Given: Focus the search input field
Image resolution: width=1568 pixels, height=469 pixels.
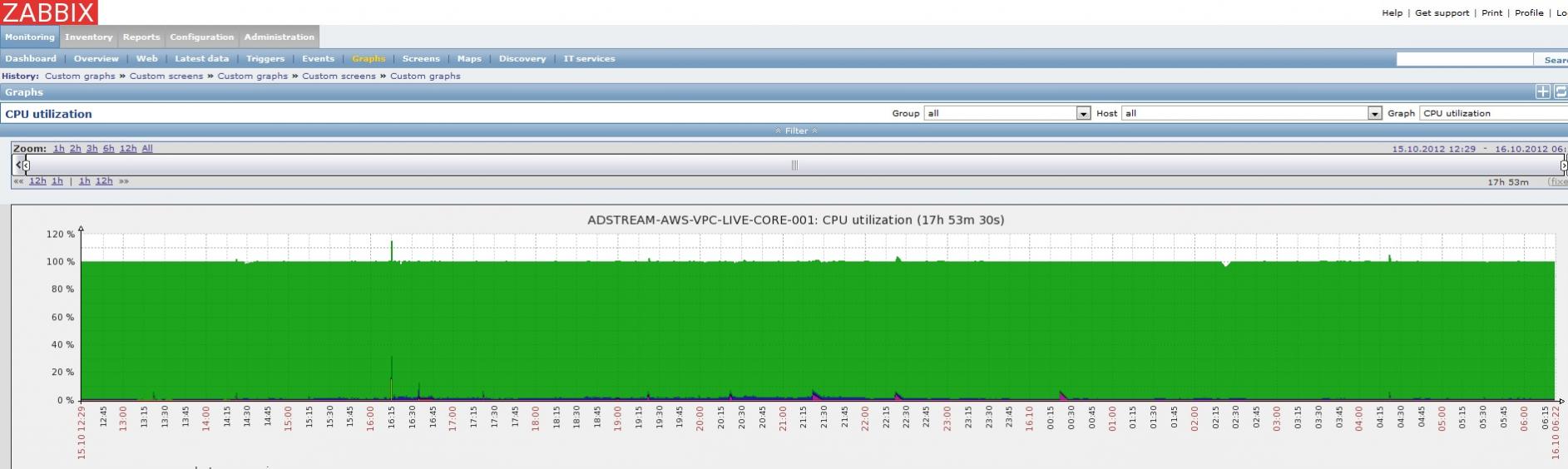Looking at the screenshot, I should [x=1465, y=59].
